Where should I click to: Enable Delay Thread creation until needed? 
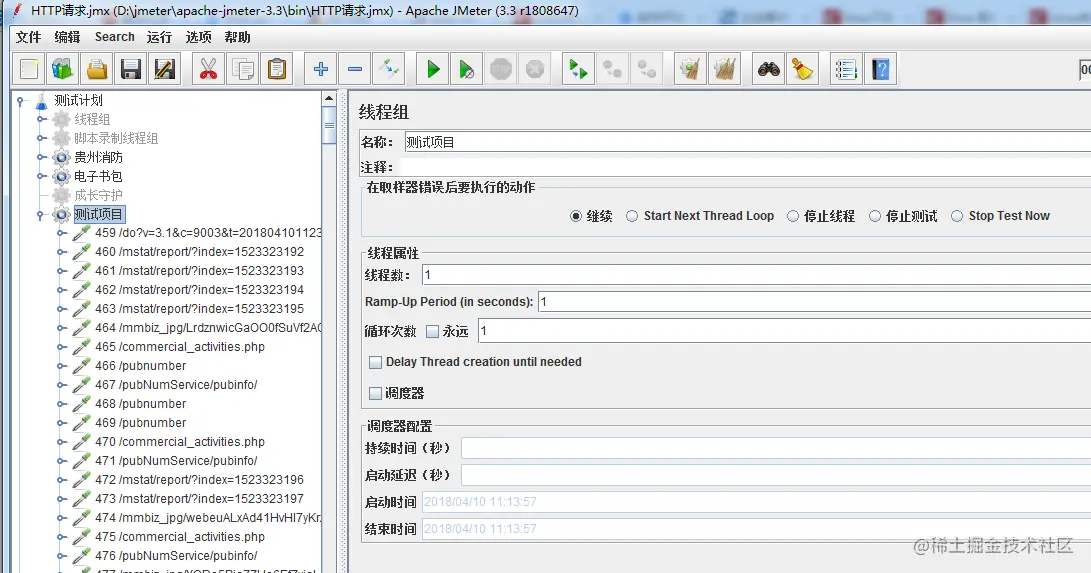tap(375, 362)
